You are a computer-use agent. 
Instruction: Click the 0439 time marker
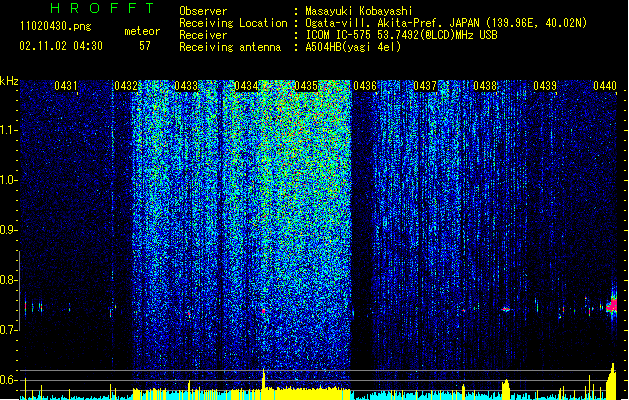click(x=545, y=86)
